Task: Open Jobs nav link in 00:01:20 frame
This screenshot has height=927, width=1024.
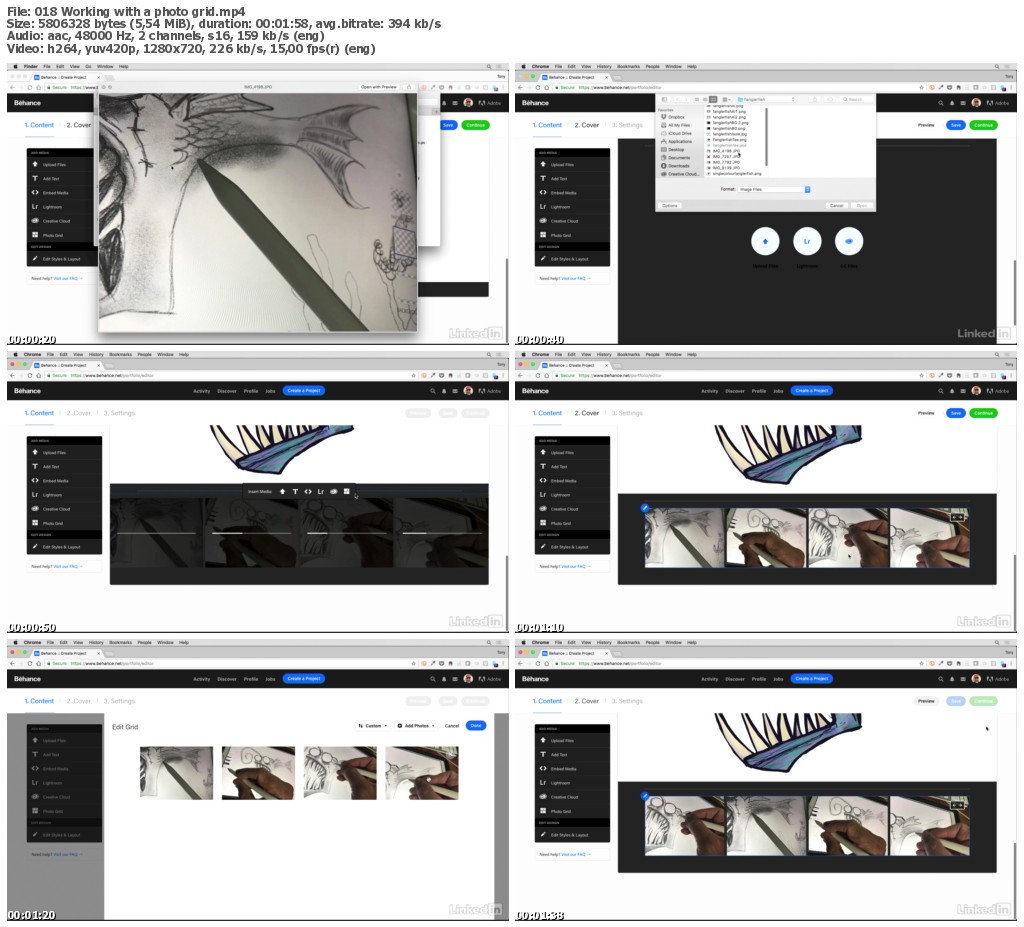Action: tap(270, 679)
